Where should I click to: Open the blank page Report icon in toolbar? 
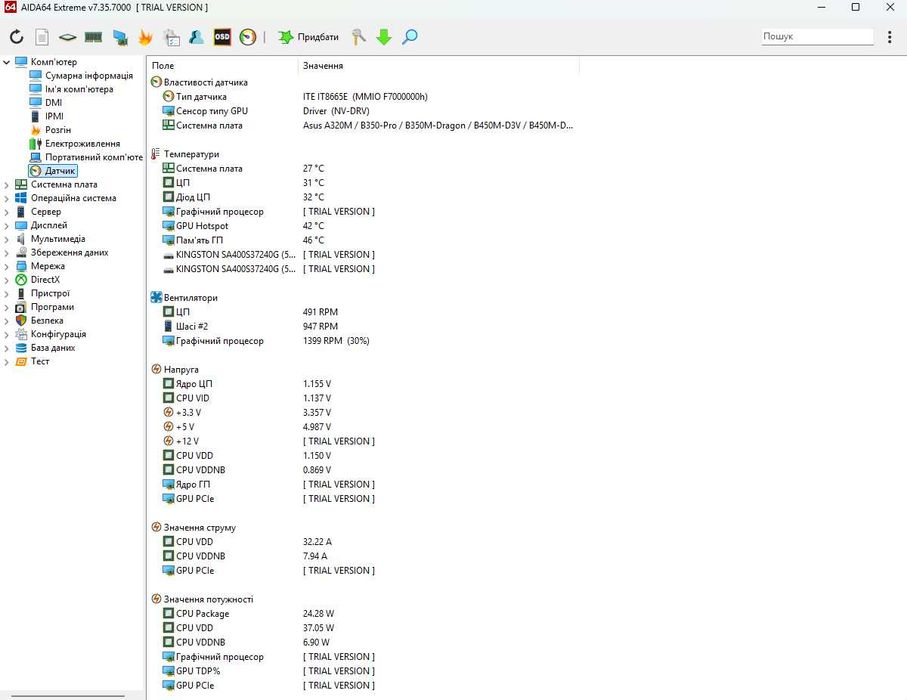pyautogui.click(x=42, y=37)
